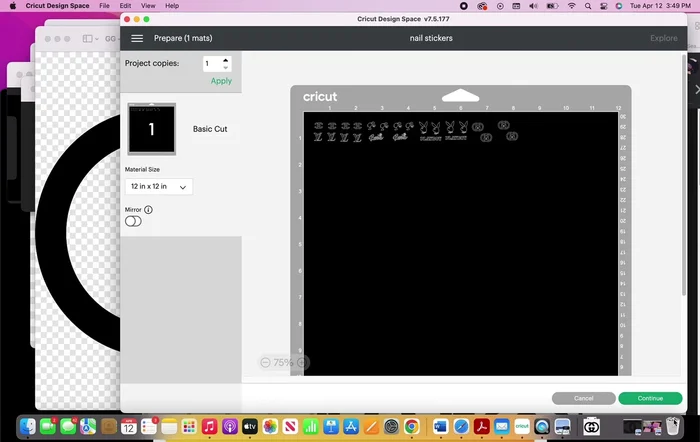
Task: Open Cricut app from the dock
Action: click(x=521, y=427)
